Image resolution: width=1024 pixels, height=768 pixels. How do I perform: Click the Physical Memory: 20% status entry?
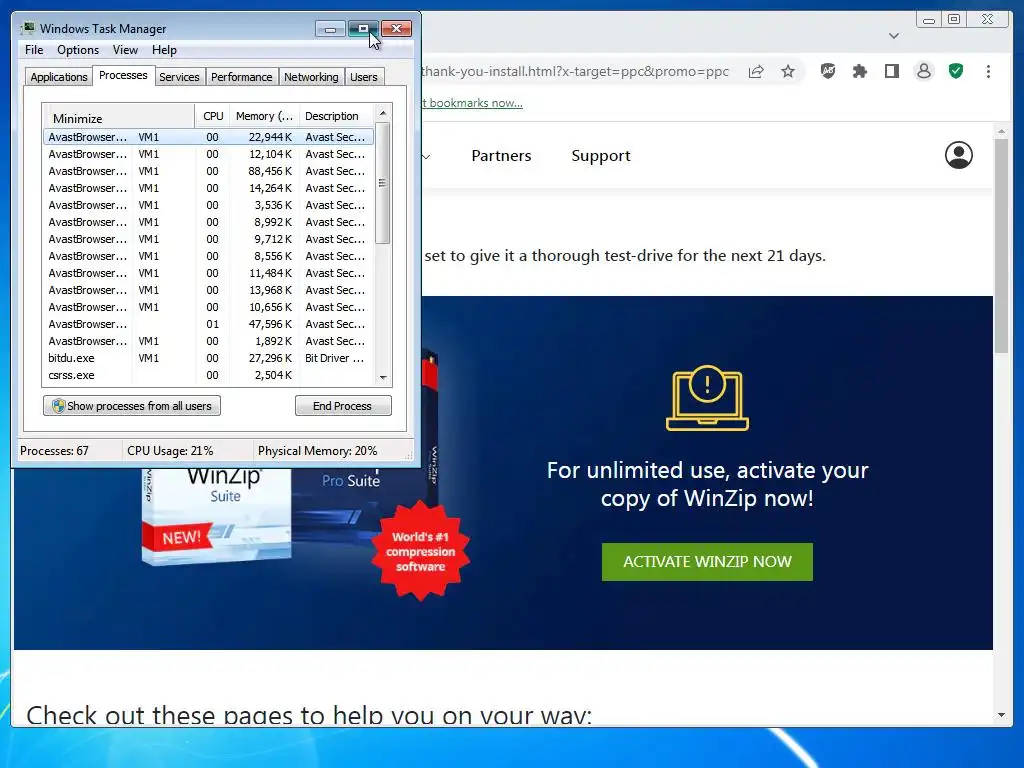(x=317, y=451)
